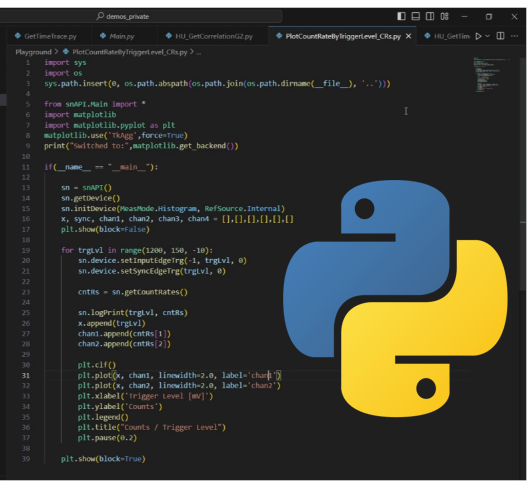The width and height of the screenshot is (531, 487).
Task: Click Python icon on Main.py tab
Action: (x=103, y=36)
